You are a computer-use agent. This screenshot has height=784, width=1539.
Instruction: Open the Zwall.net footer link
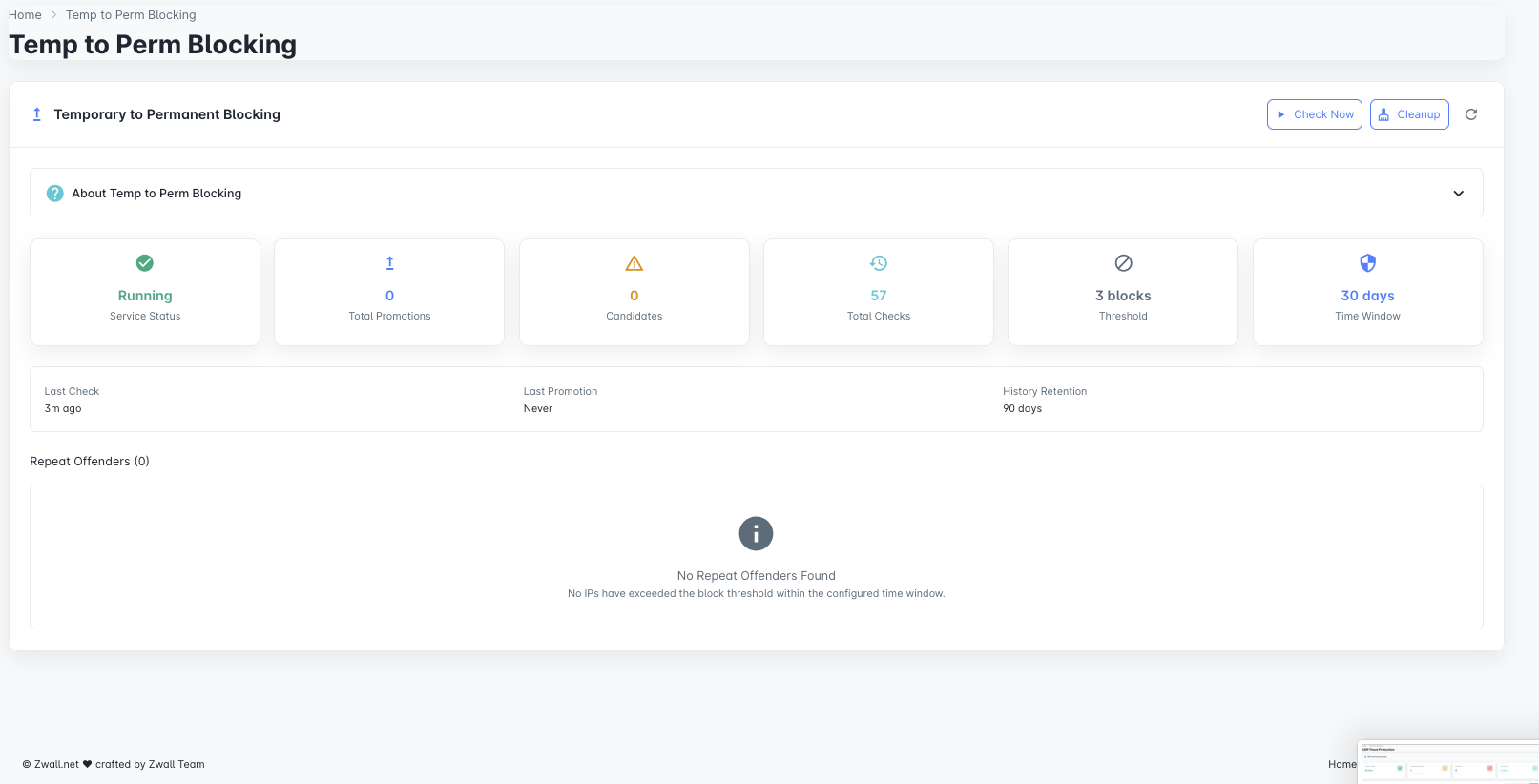(56, 764)
